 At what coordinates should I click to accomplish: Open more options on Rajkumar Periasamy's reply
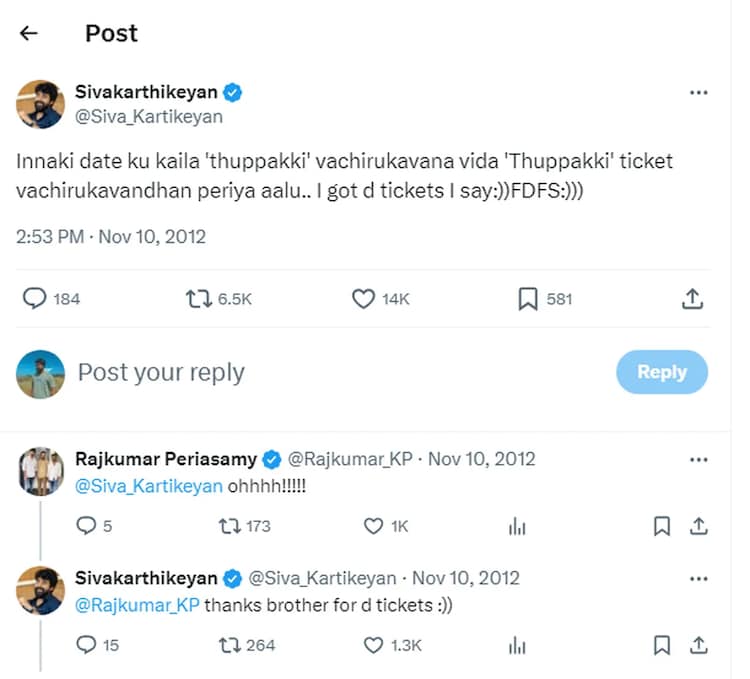[699, 460]
